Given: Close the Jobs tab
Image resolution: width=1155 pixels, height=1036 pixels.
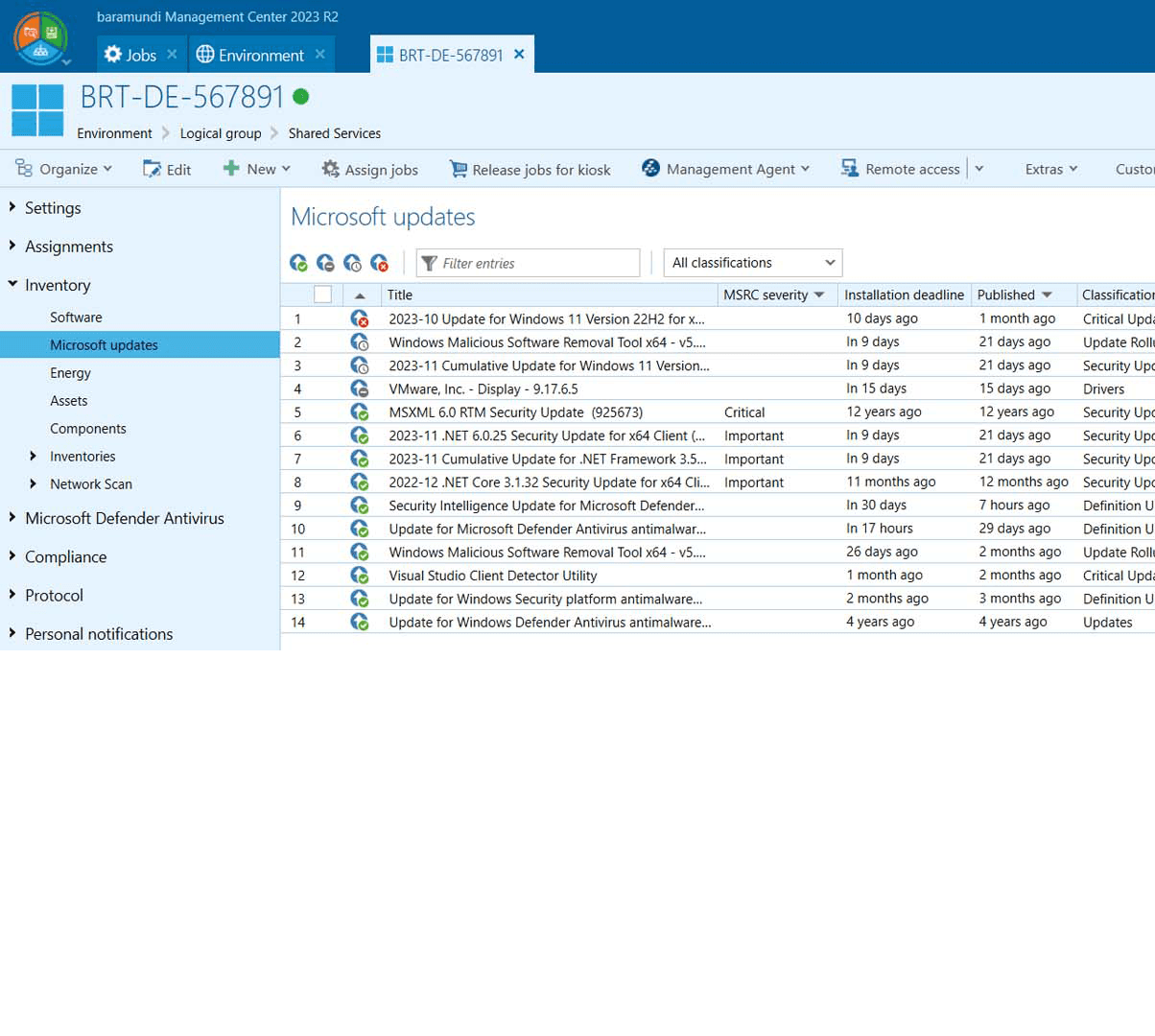Looking at the screenshot, I should [x=172, y=54].
